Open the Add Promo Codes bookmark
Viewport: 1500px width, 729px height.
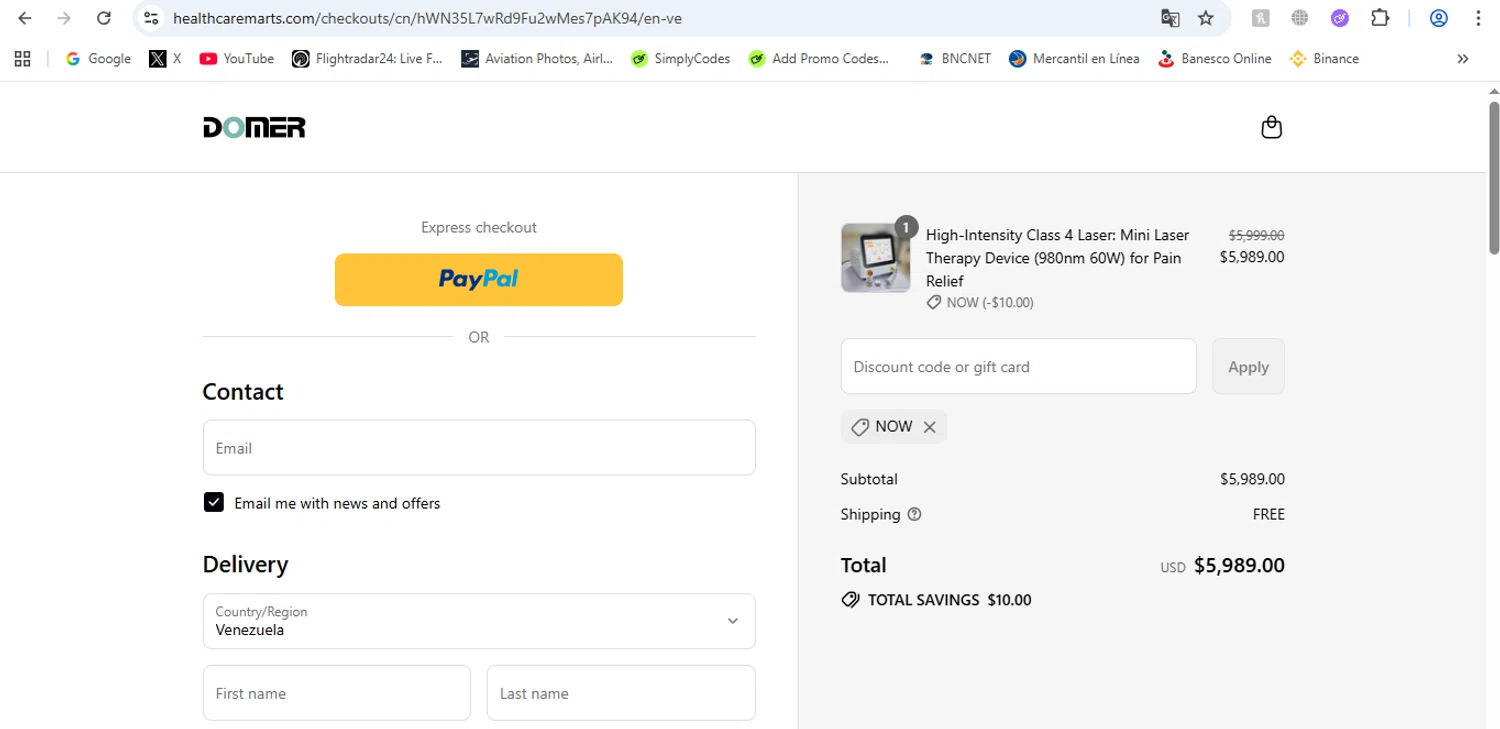[x=818, y=59]
